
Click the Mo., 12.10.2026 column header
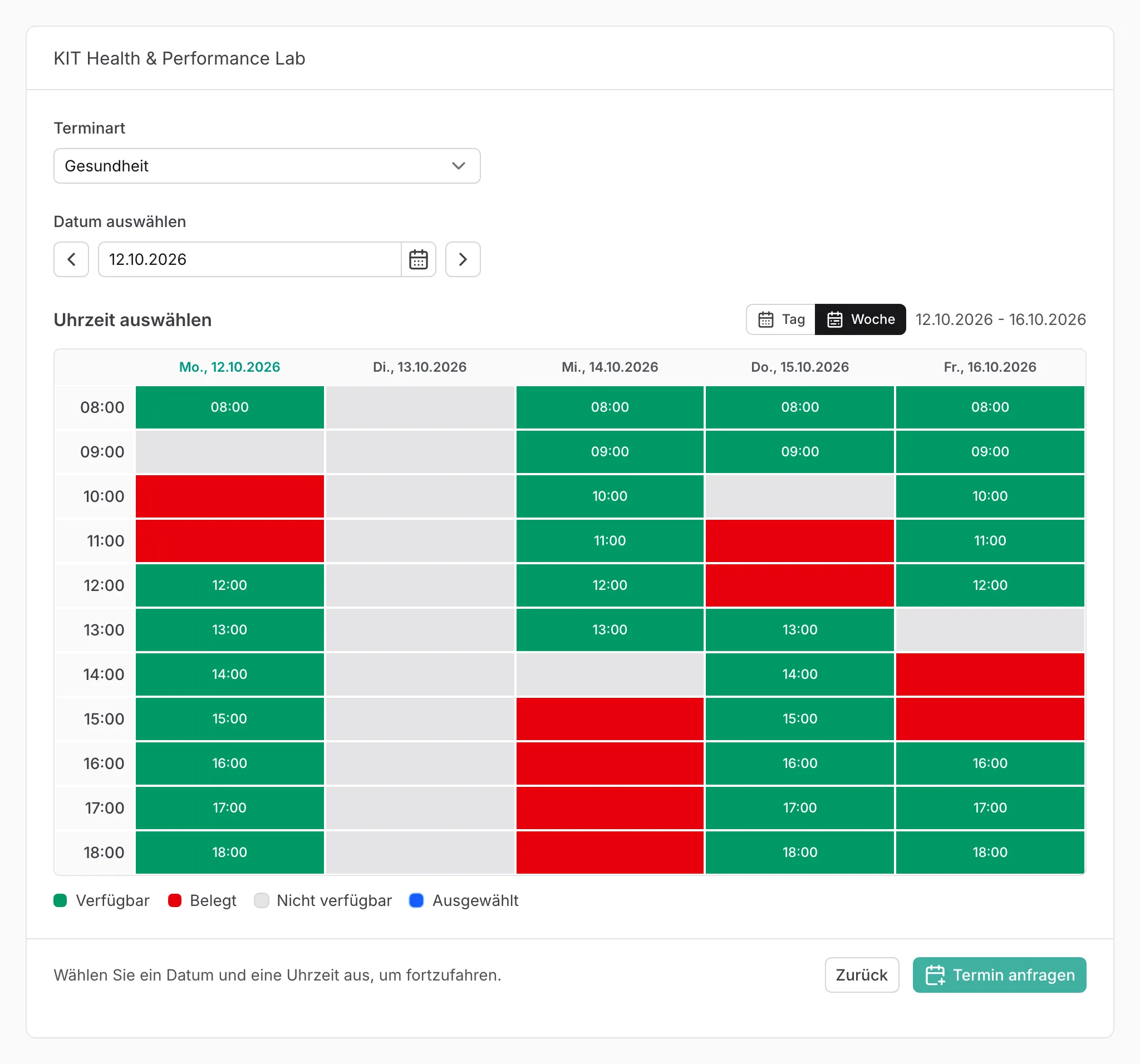(x=229, y=367)
